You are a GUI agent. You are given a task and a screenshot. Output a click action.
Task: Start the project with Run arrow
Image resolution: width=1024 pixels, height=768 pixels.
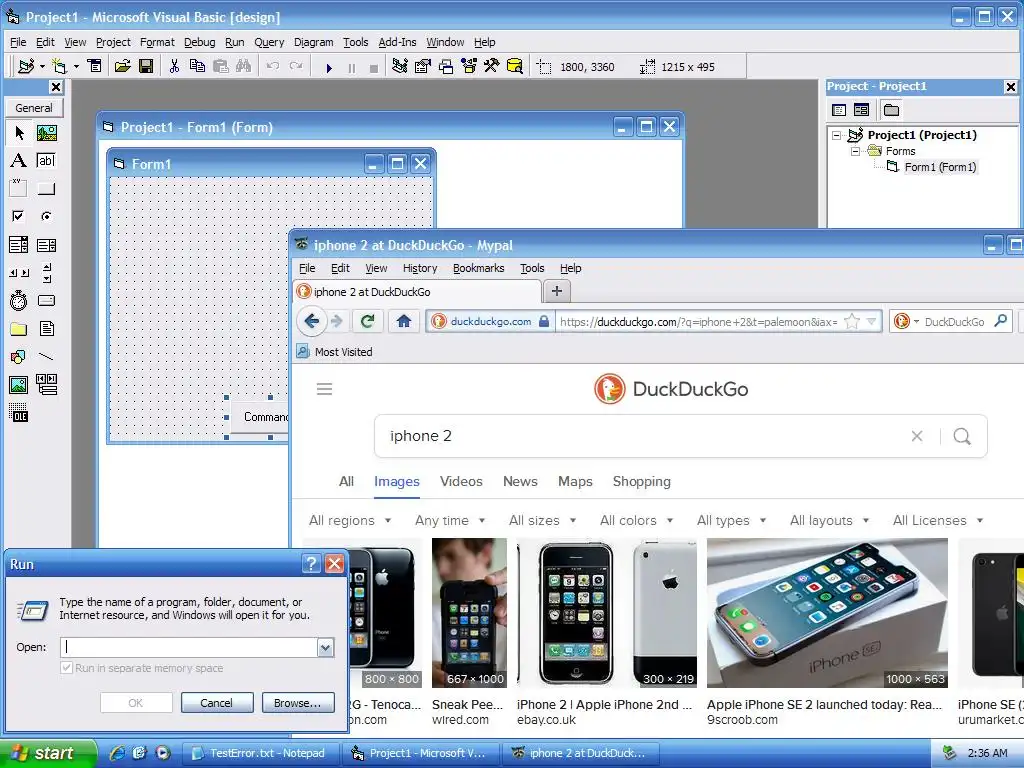[x=329, y=67]
